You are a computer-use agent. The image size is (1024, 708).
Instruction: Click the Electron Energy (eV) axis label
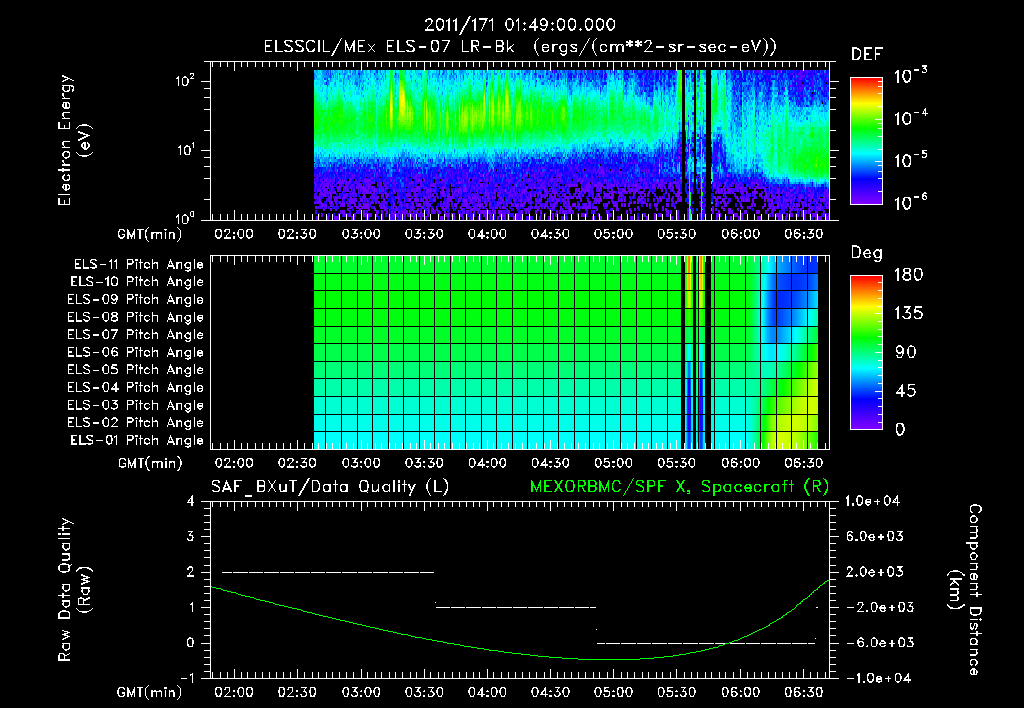pos(74,141)
